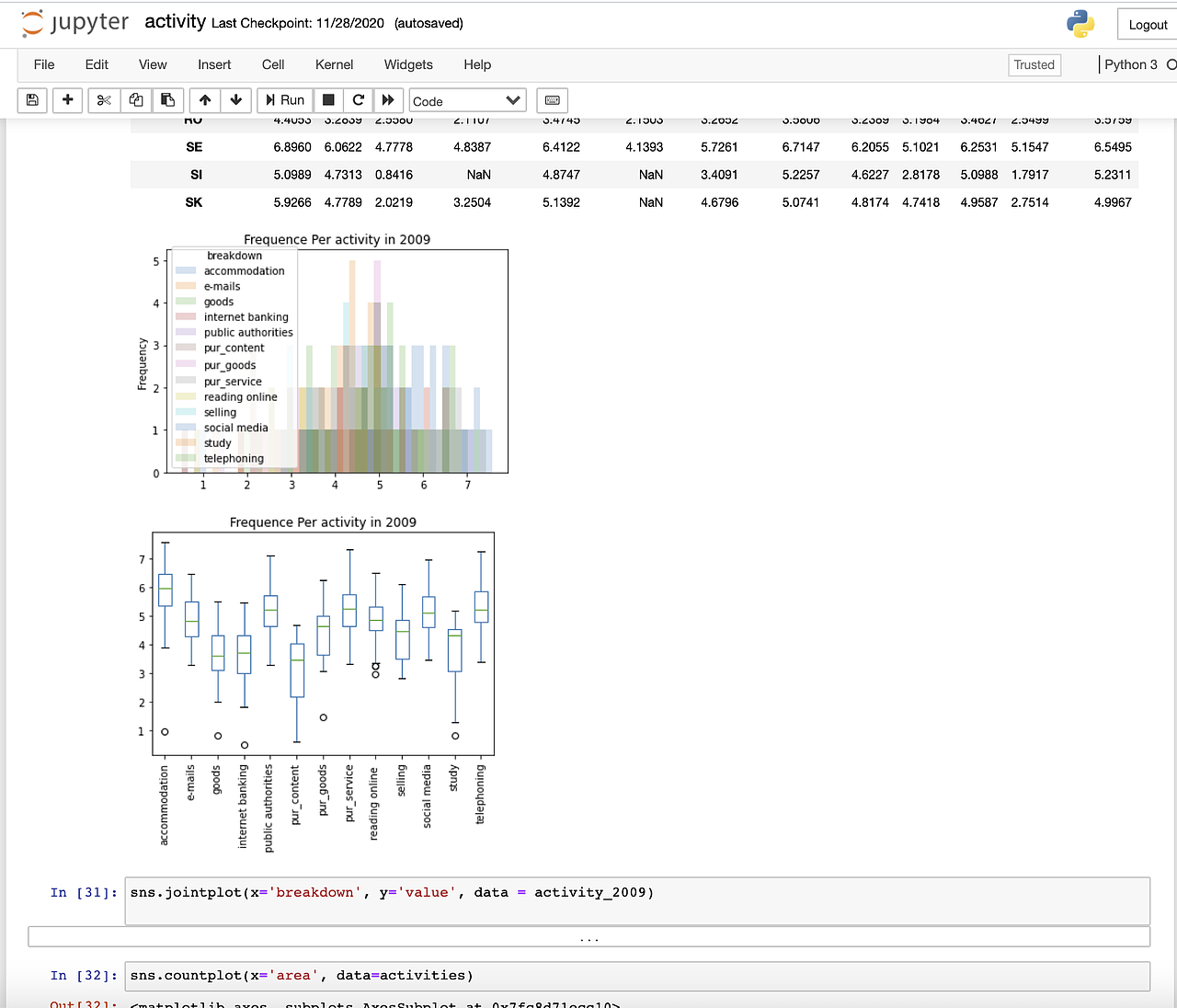1177x1008 pixels.
Task: Click the Logout button
Action: coord(1148,25)
